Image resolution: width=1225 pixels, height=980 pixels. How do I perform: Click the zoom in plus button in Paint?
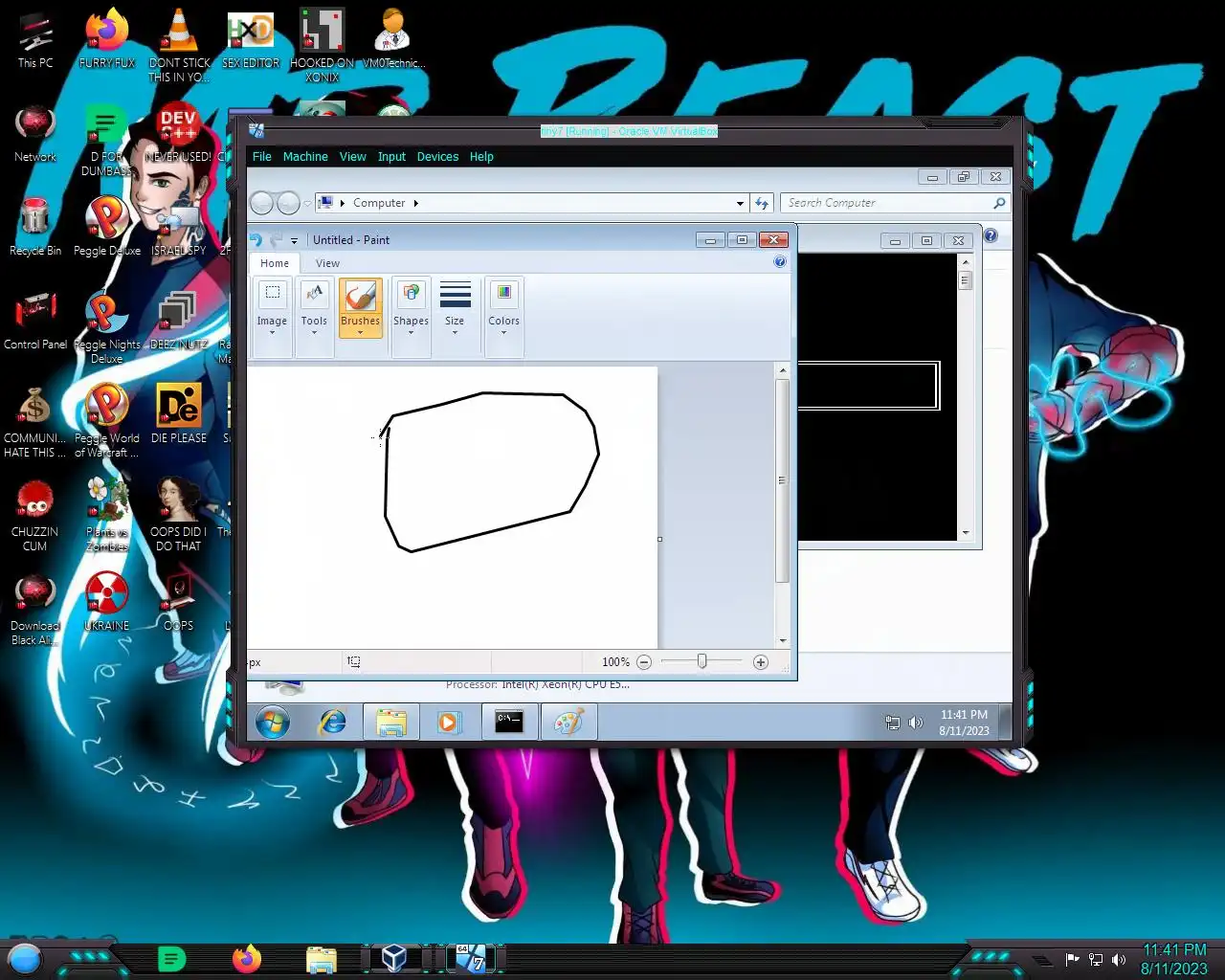coord(761,662)
